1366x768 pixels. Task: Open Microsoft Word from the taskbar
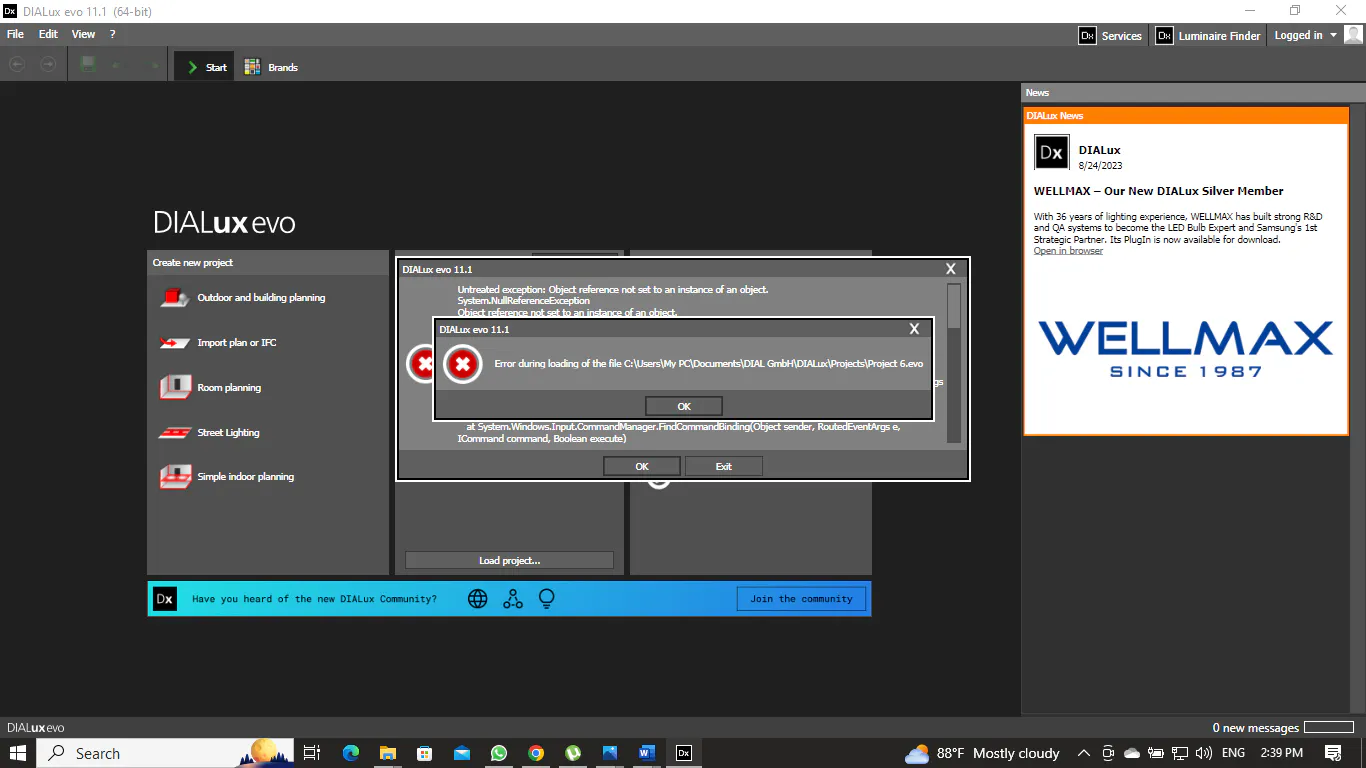point(646,753)
